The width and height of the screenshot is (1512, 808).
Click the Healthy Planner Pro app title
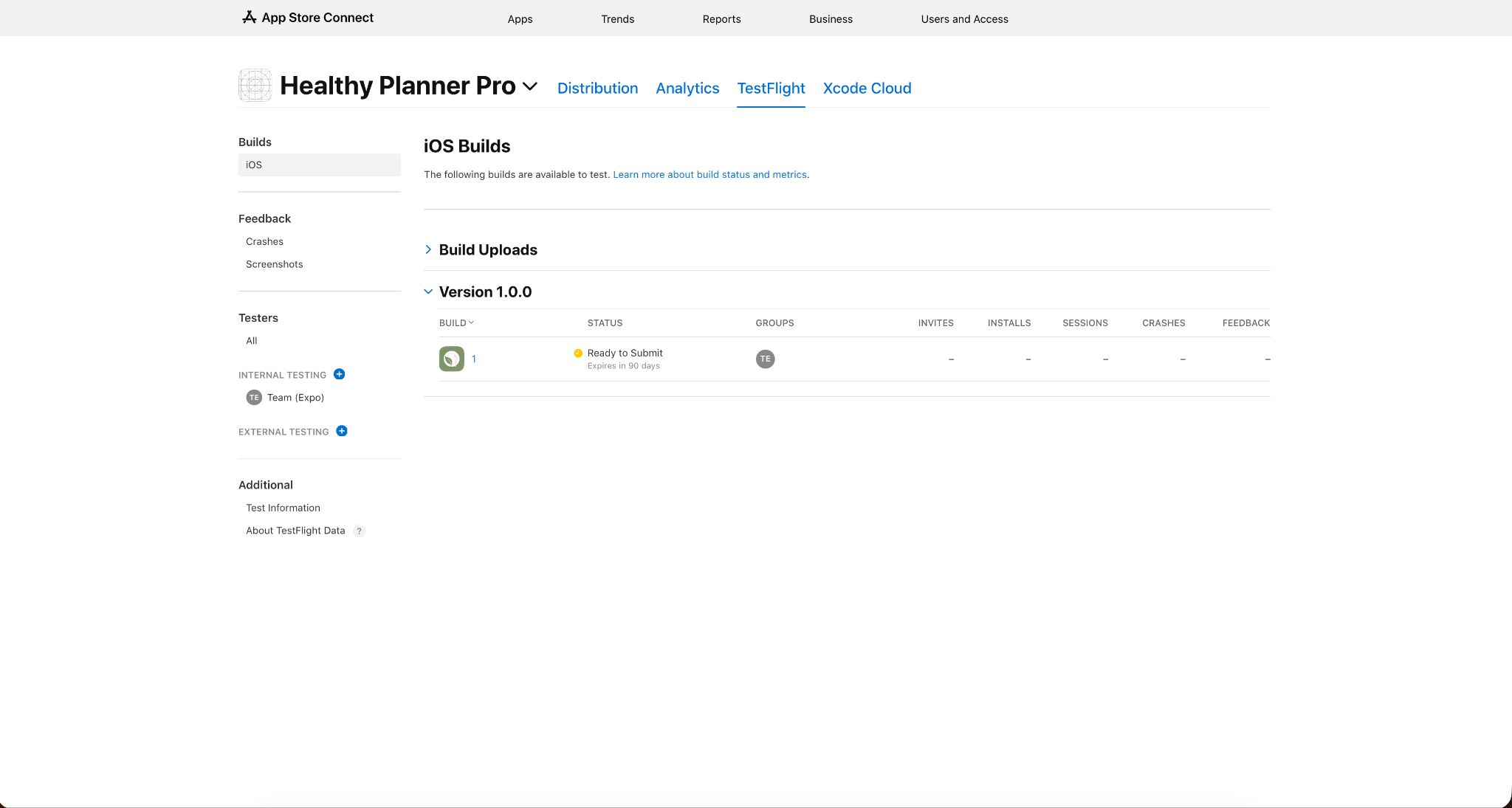[397, 86]
